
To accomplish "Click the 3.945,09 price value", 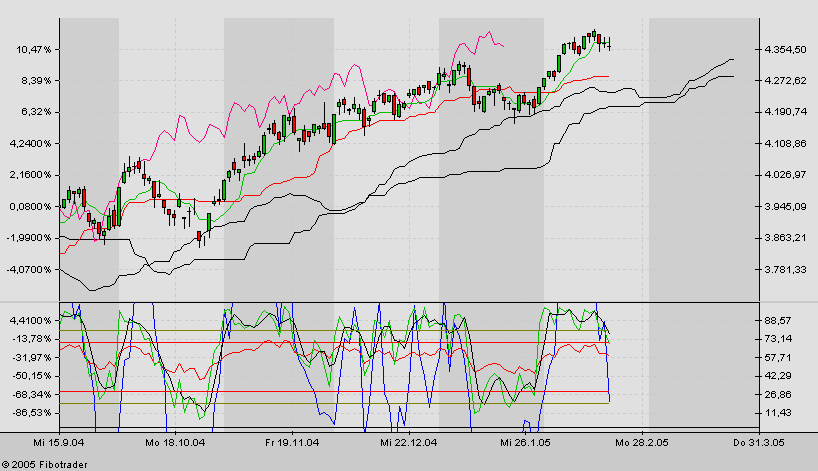I will [785, 207].
